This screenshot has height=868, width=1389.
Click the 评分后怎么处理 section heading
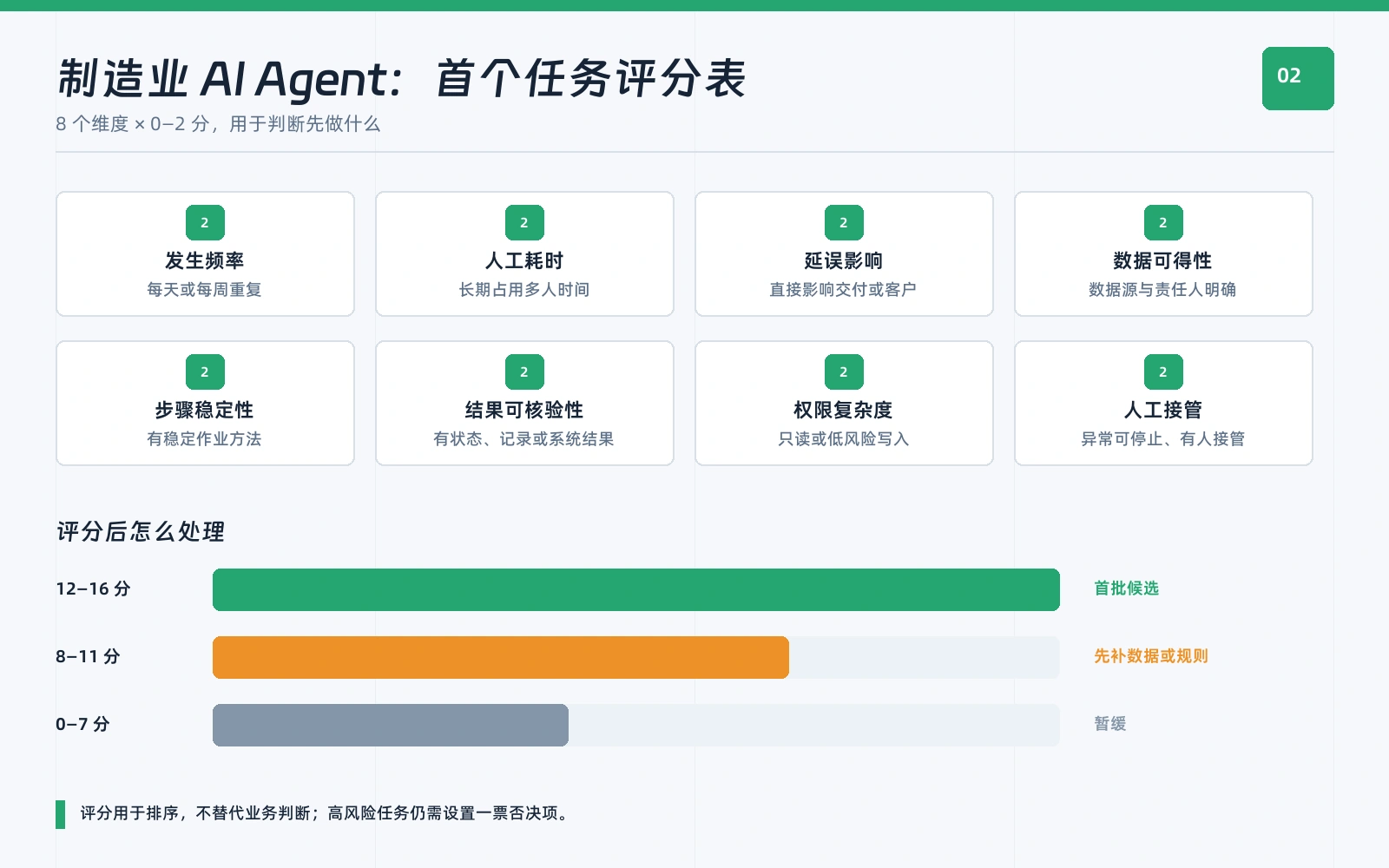click(141, 531)
